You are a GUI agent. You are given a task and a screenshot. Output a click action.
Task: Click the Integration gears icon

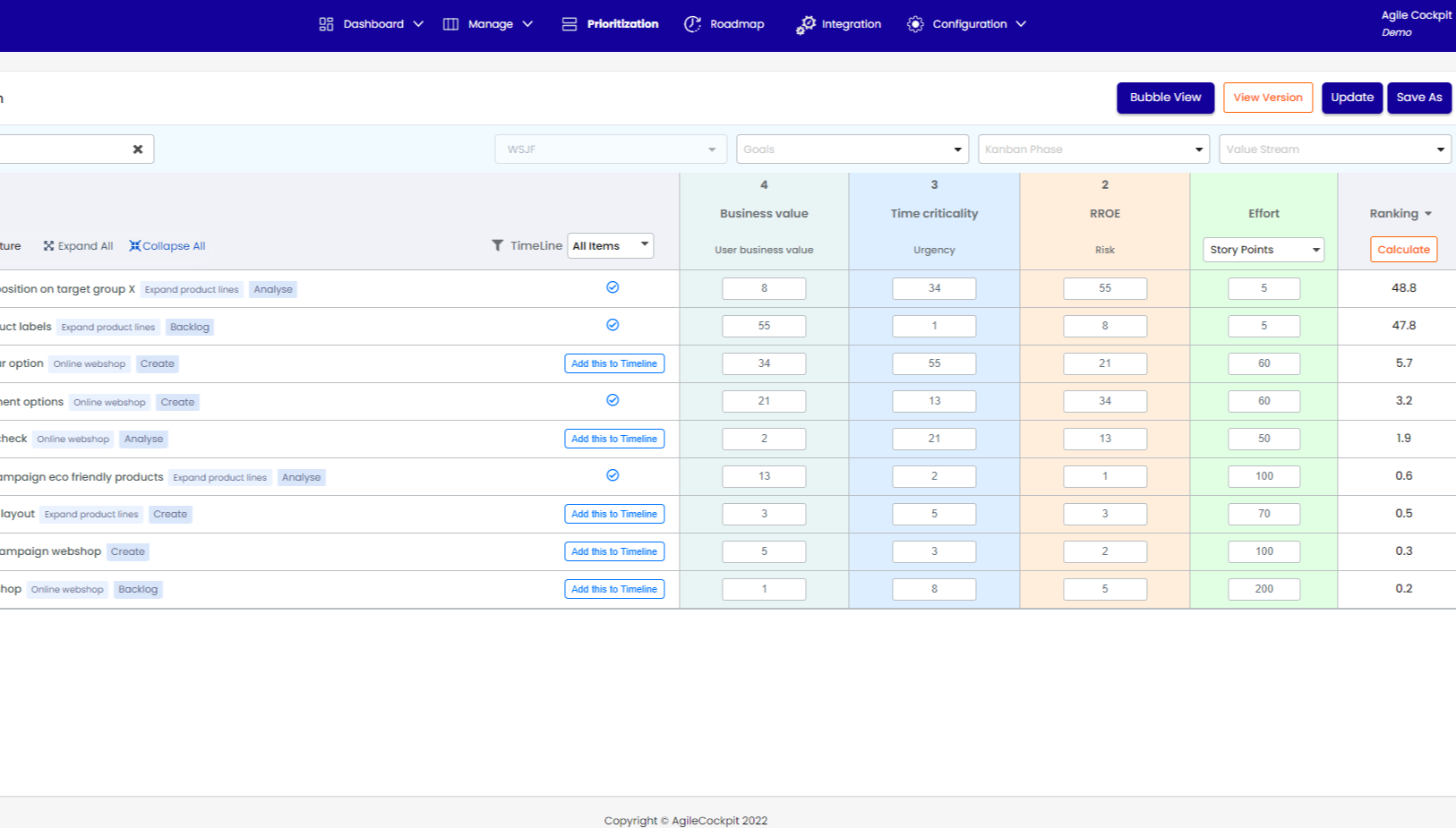point(806,25)
